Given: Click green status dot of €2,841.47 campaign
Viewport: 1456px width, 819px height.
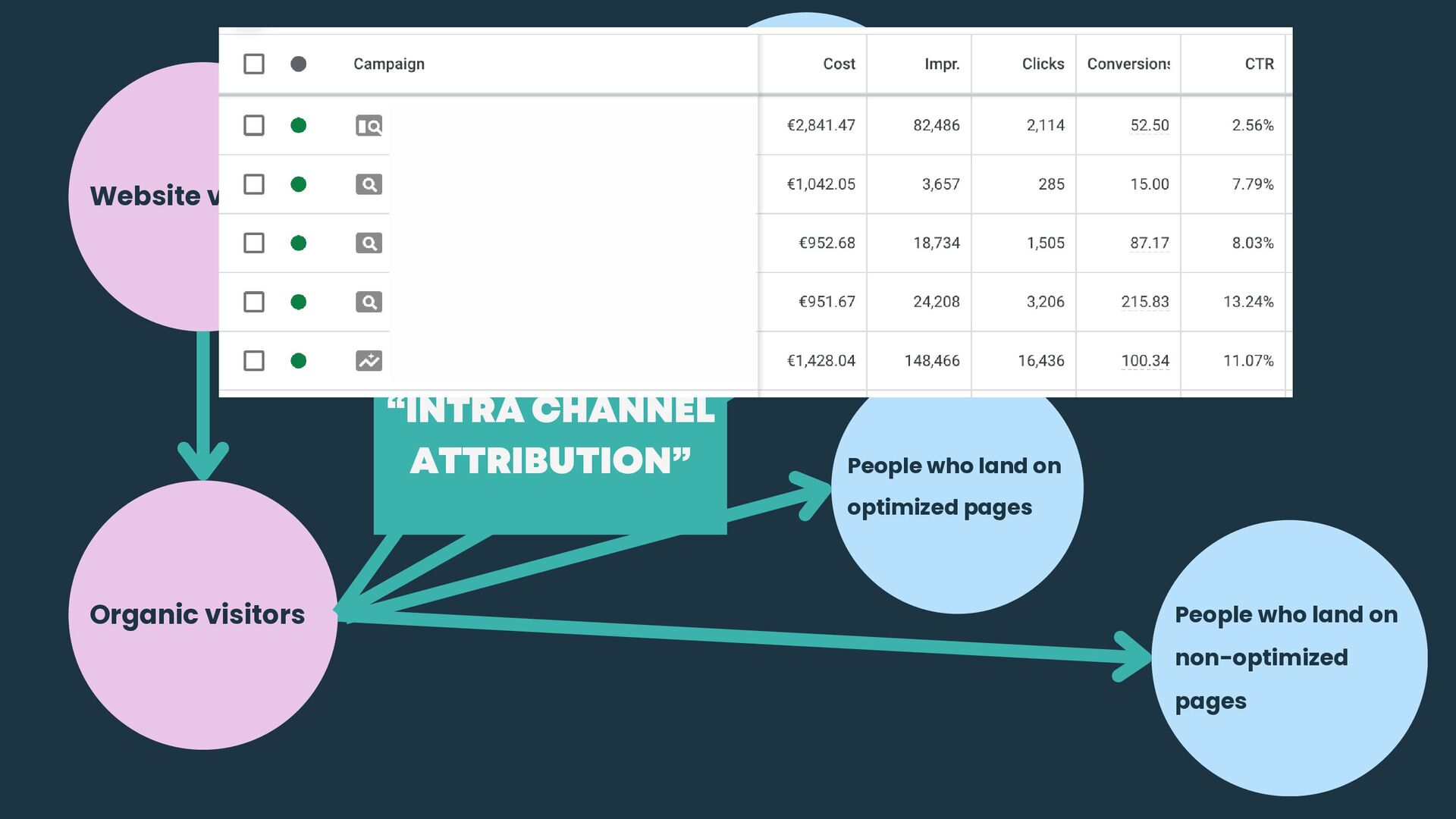Looking at the screenshot, I should pos(299,126).
